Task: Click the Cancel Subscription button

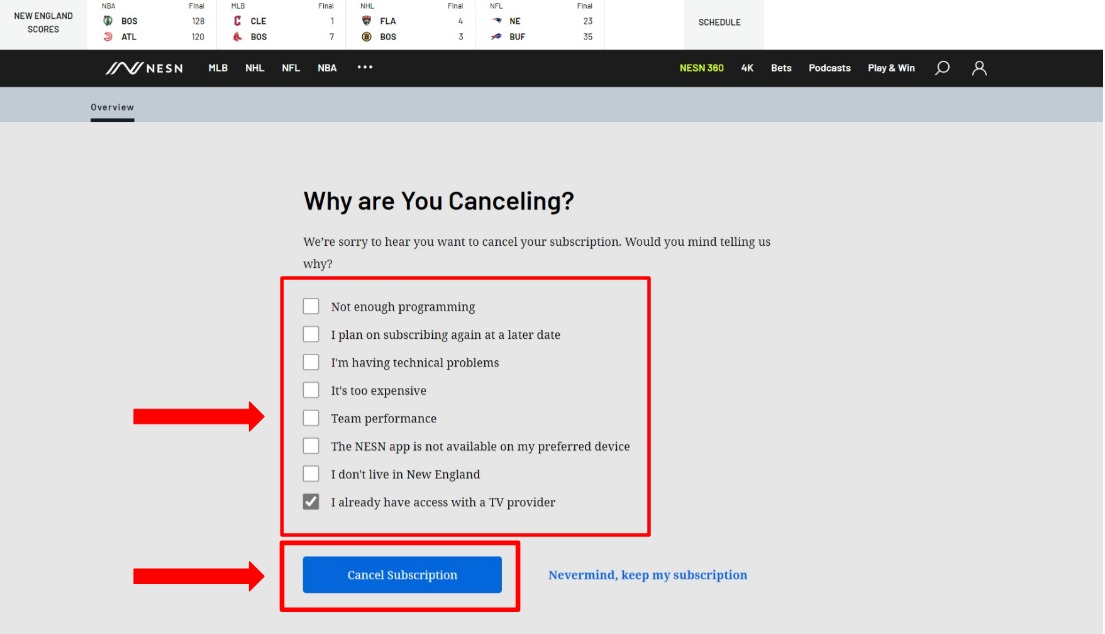Action: [402, 575]
